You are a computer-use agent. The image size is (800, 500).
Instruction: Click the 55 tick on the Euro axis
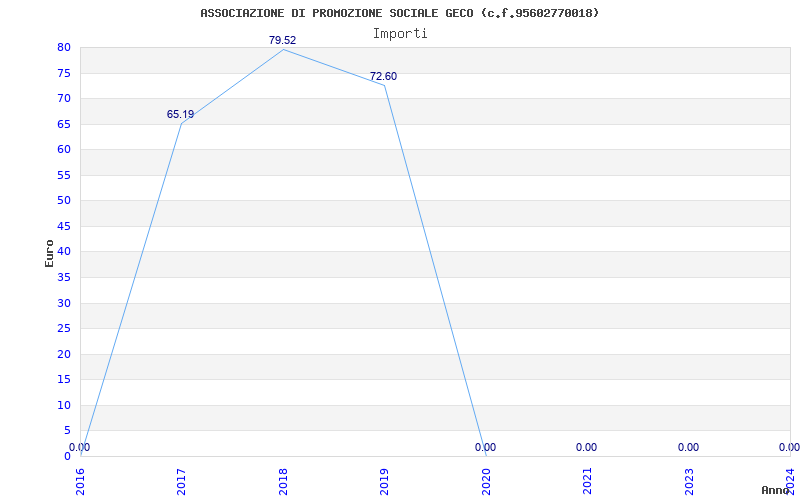pos(64,175)
